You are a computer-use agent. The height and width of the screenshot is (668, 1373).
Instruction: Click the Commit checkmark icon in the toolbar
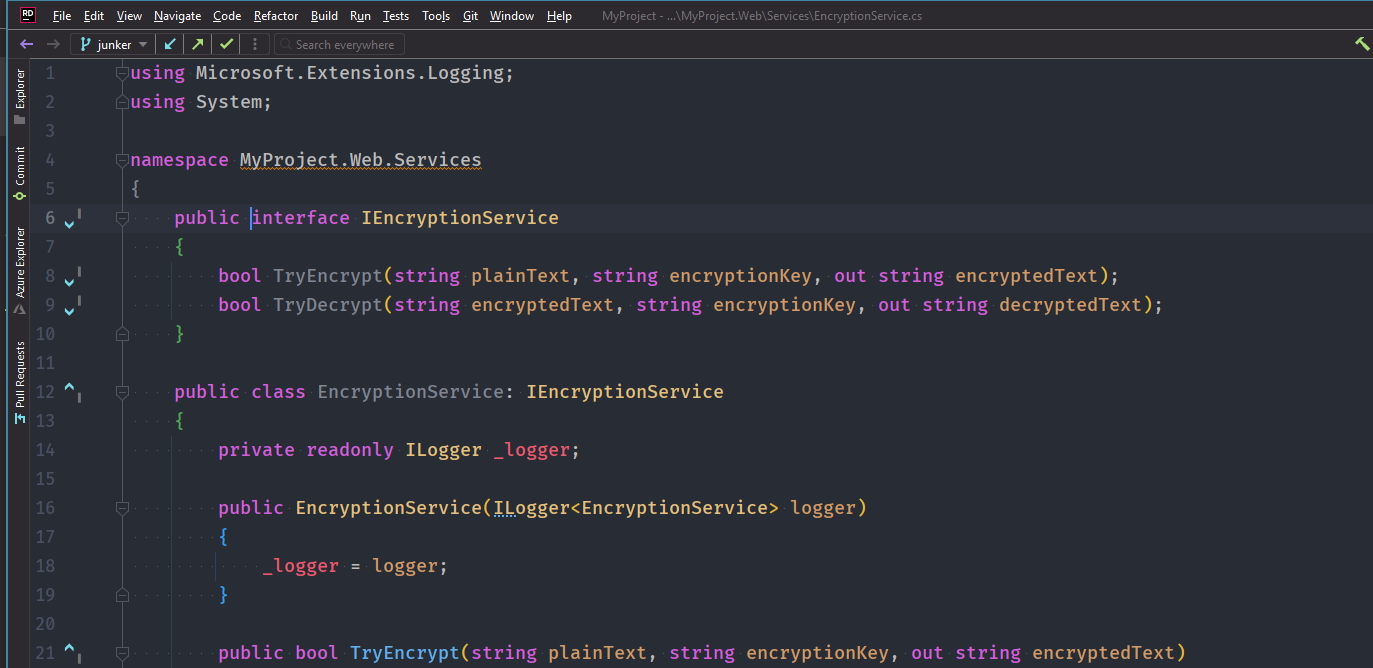(x=227, y=44)
